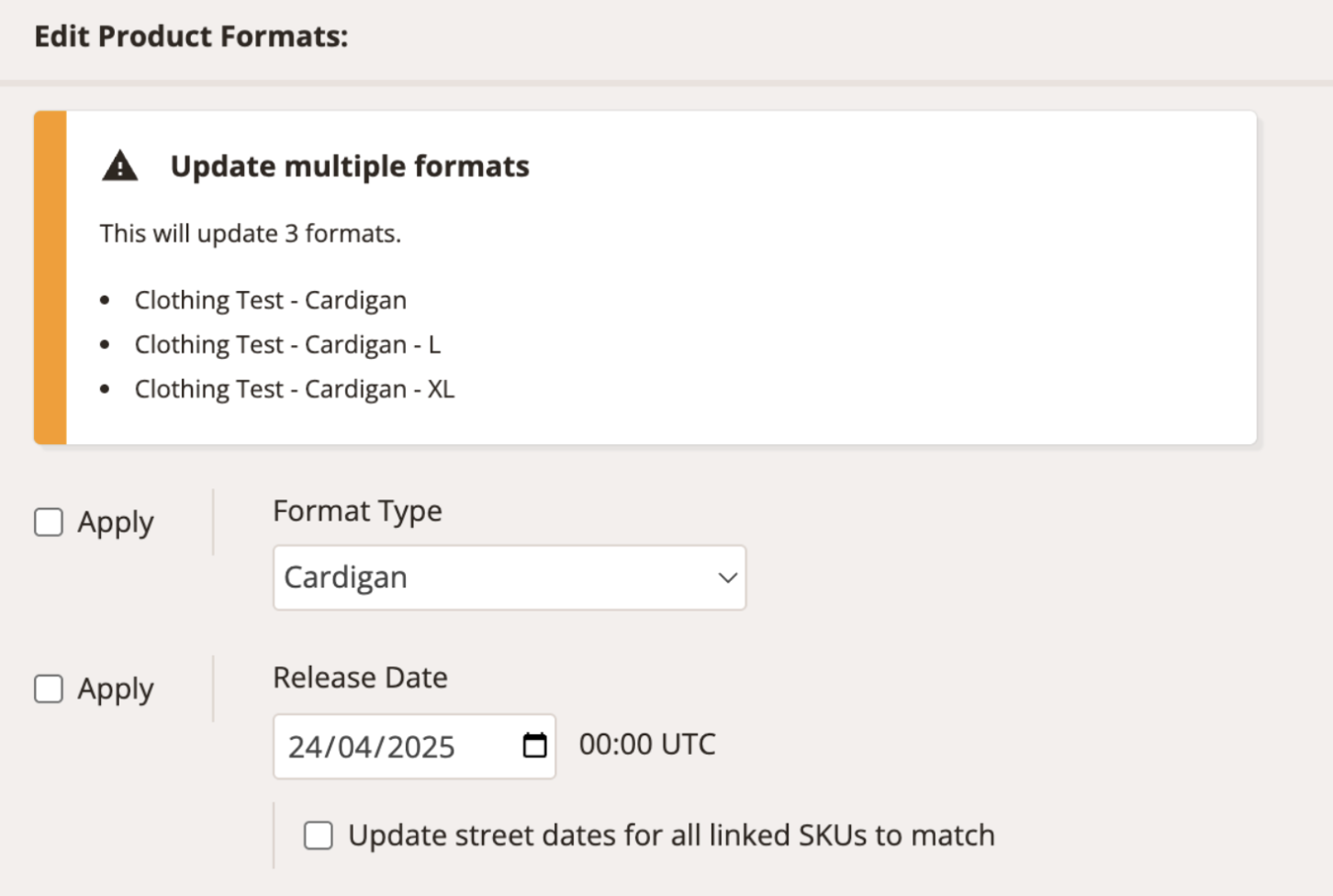The width and height of the screenshot is (1333, 896).
Task: Click the 'Edit Product Formats:' title
Action: coord(191,37)
